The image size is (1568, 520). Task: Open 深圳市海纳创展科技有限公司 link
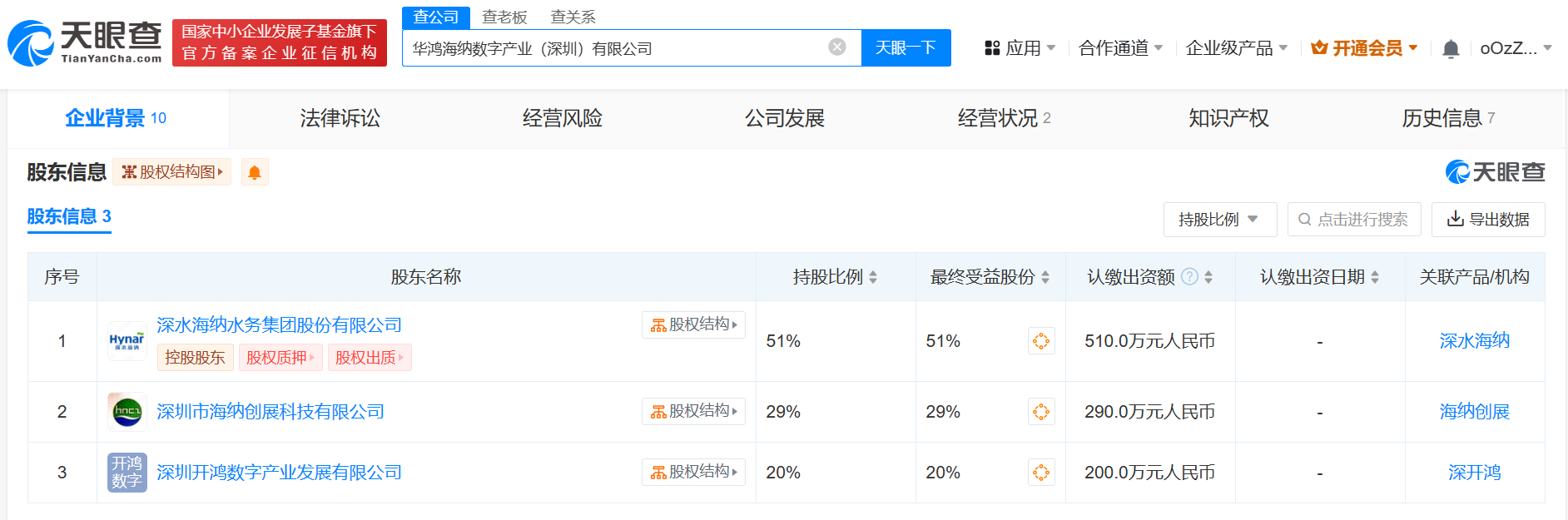point(270,412)
